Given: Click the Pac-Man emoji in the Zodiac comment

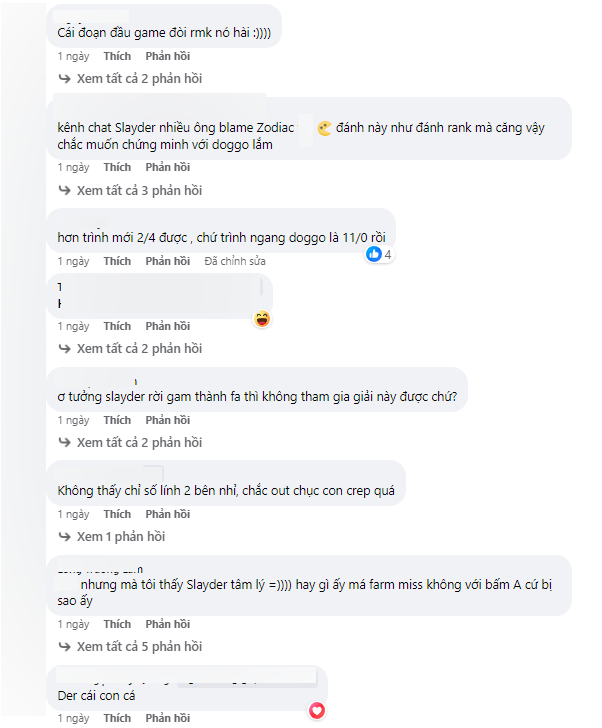Looking at the screenshot, I should coord(324,128).
